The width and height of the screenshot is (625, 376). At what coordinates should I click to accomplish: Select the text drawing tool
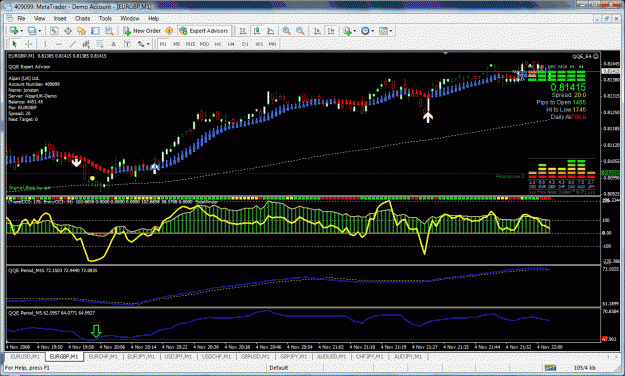click(x=113, y=44)
